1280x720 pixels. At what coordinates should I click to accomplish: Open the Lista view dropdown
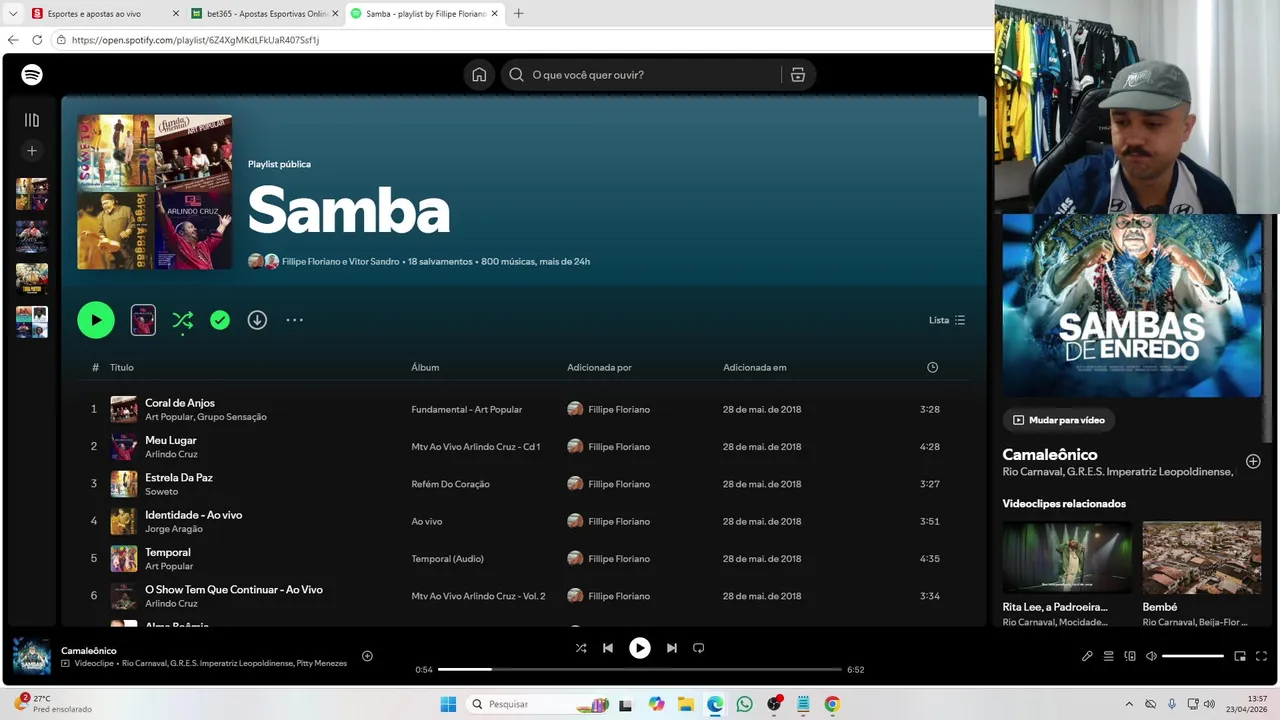tap(947, 320)
